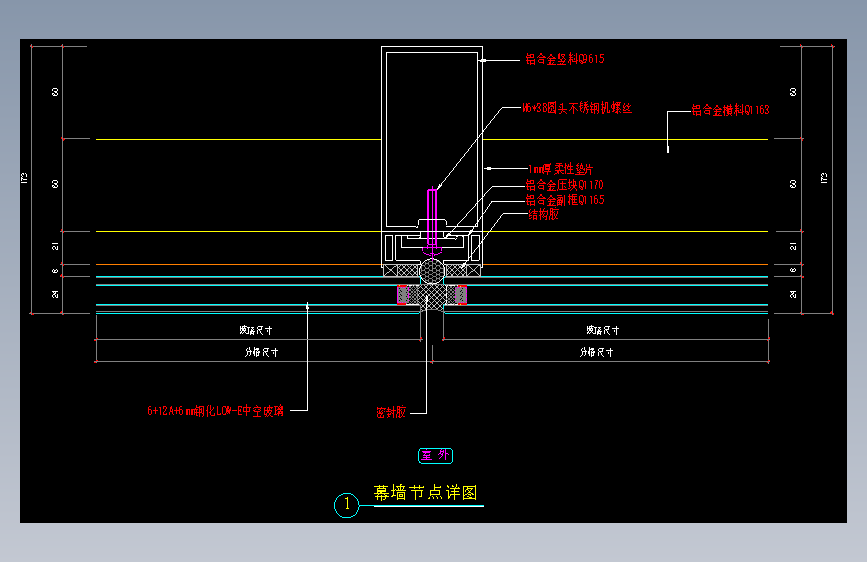Select the 密封胶 sealant label
Image resolution: width=867 pixels, height=562 pixels.
pyautogui.click(x=391, y=412)
